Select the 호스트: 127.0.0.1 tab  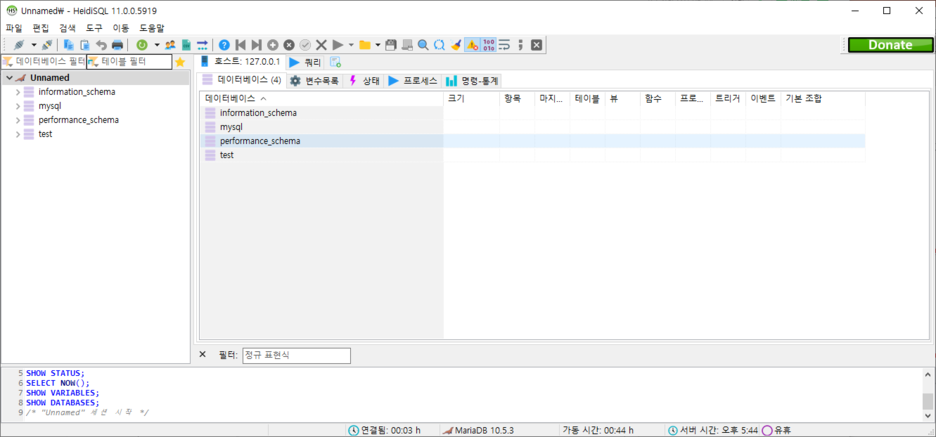(240, 61)
